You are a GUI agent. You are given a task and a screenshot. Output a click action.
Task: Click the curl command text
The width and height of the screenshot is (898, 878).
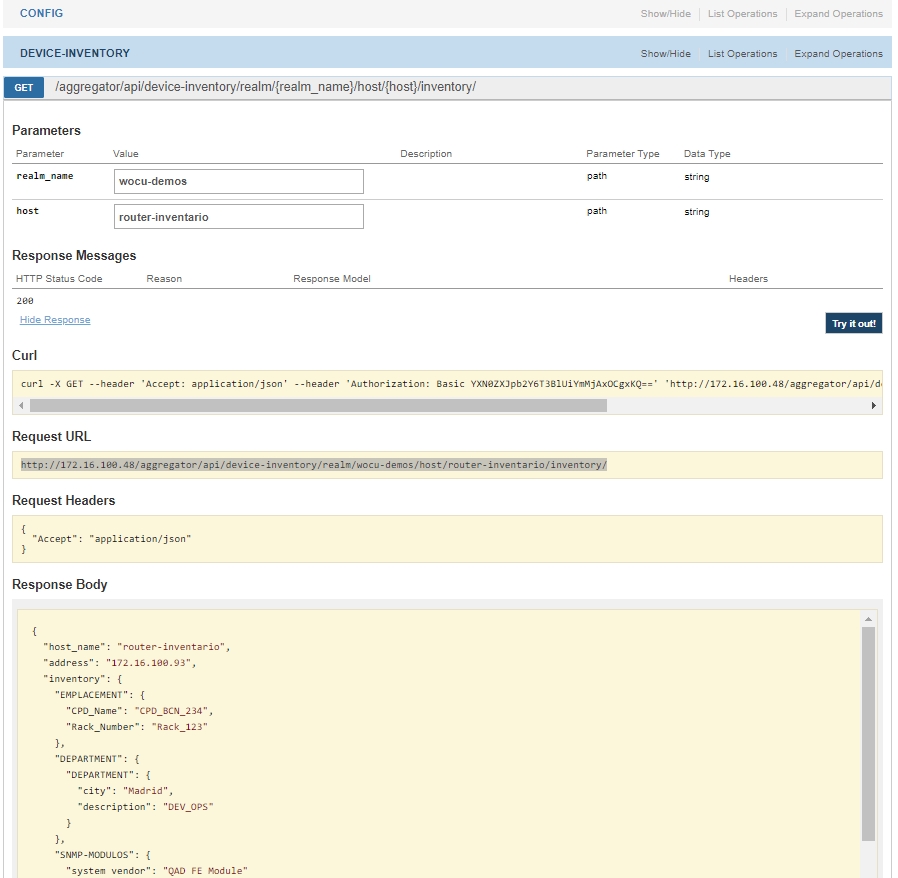451,384
